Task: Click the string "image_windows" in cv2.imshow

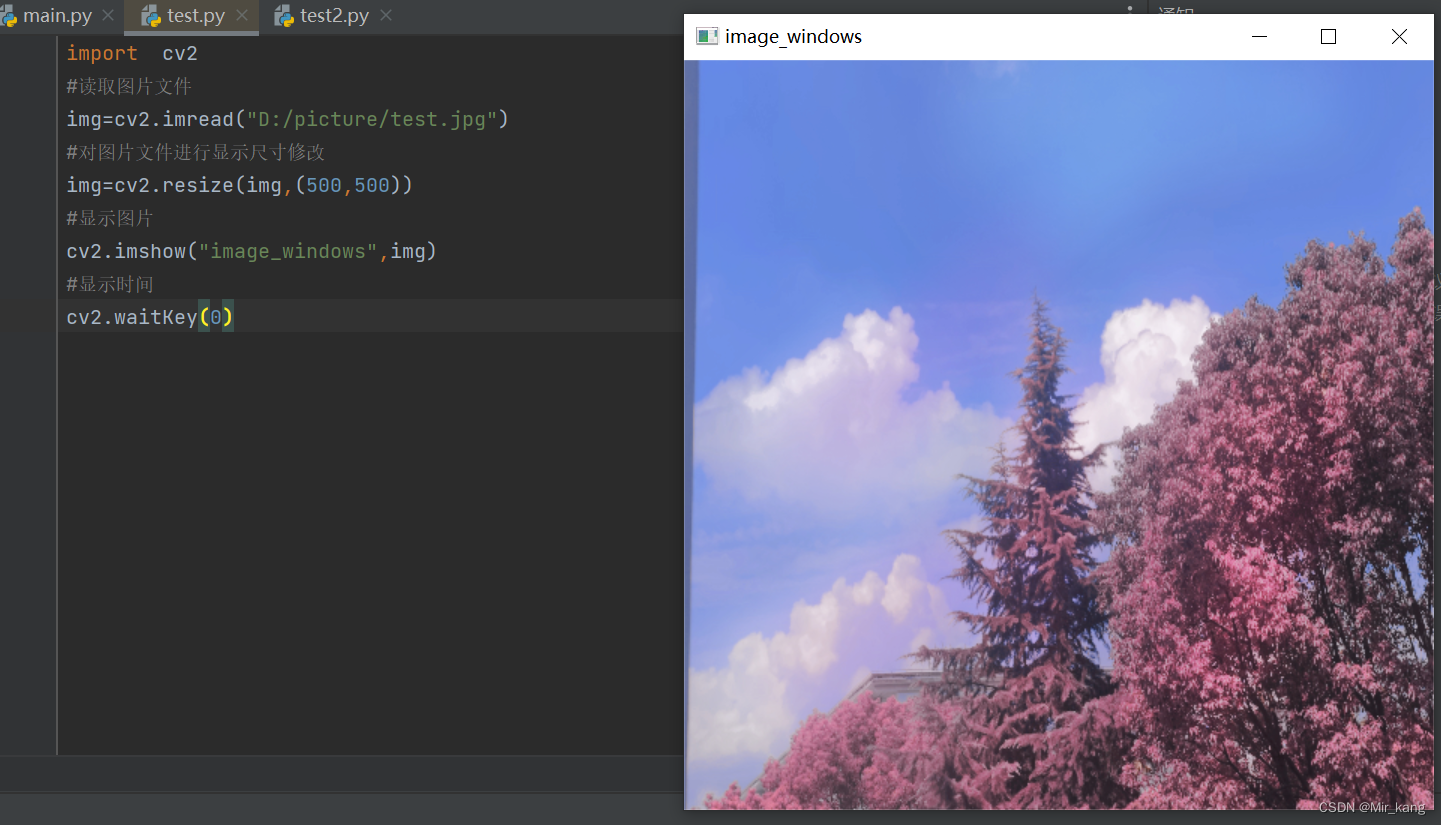Action: 288,251
